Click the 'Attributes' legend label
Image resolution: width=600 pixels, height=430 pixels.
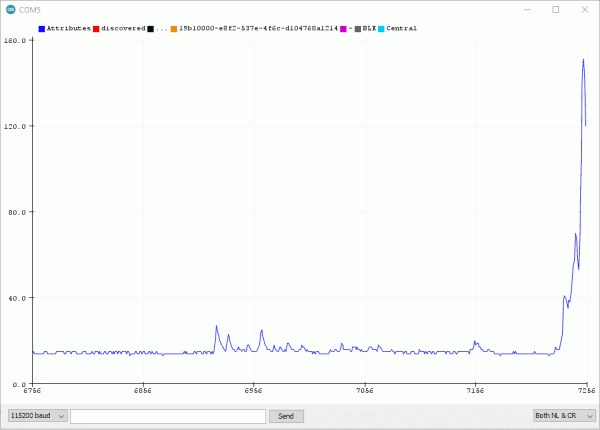(x=68, y=28)
